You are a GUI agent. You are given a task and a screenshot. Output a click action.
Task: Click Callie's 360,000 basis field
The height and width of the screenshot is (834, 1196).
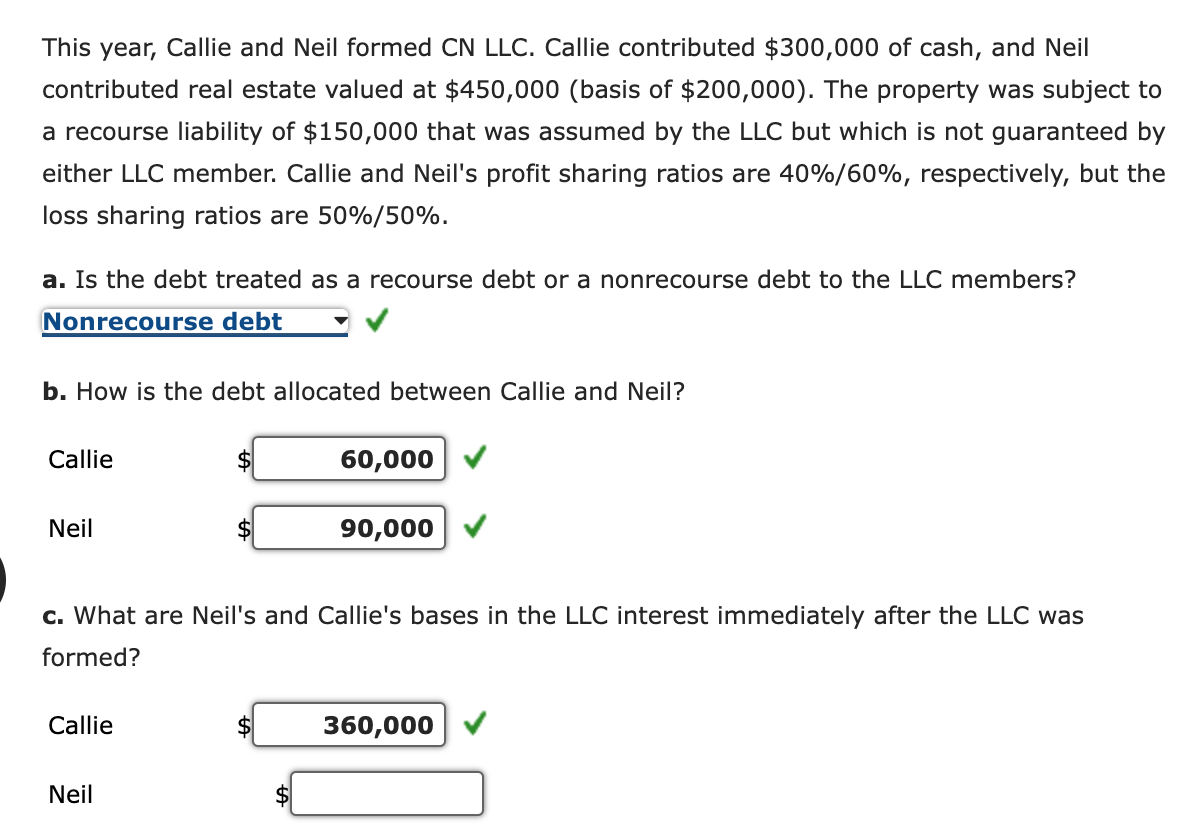[x=349, y=726]
